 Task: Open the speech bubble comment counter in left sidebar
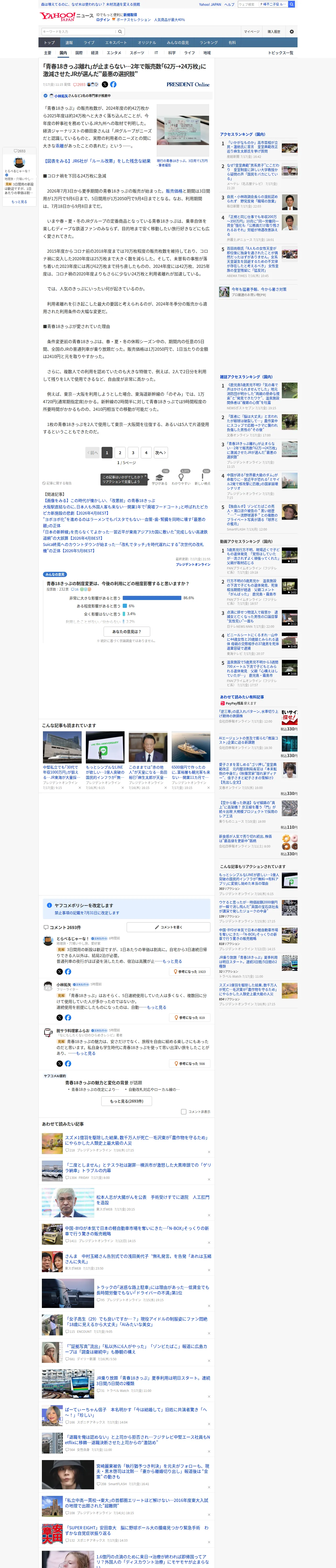pyautogui.click(x=20, y=151)
